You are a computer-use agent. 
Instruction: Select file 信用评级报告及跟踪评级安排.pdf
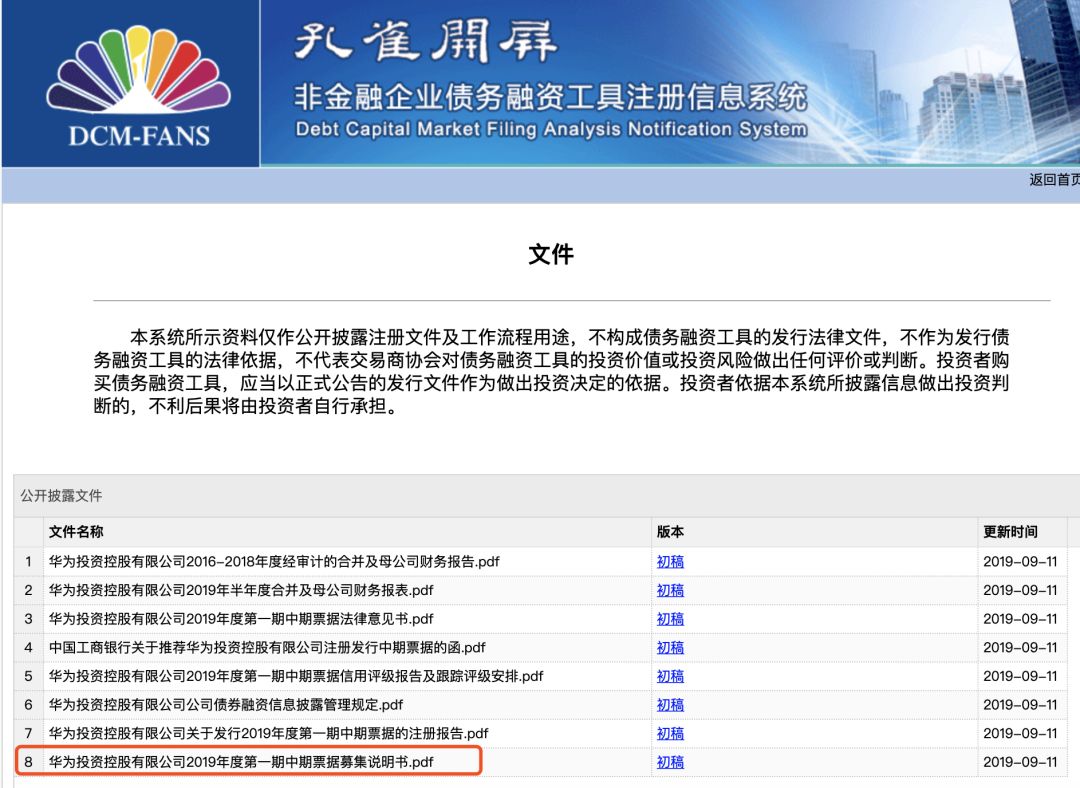point(296,676)
